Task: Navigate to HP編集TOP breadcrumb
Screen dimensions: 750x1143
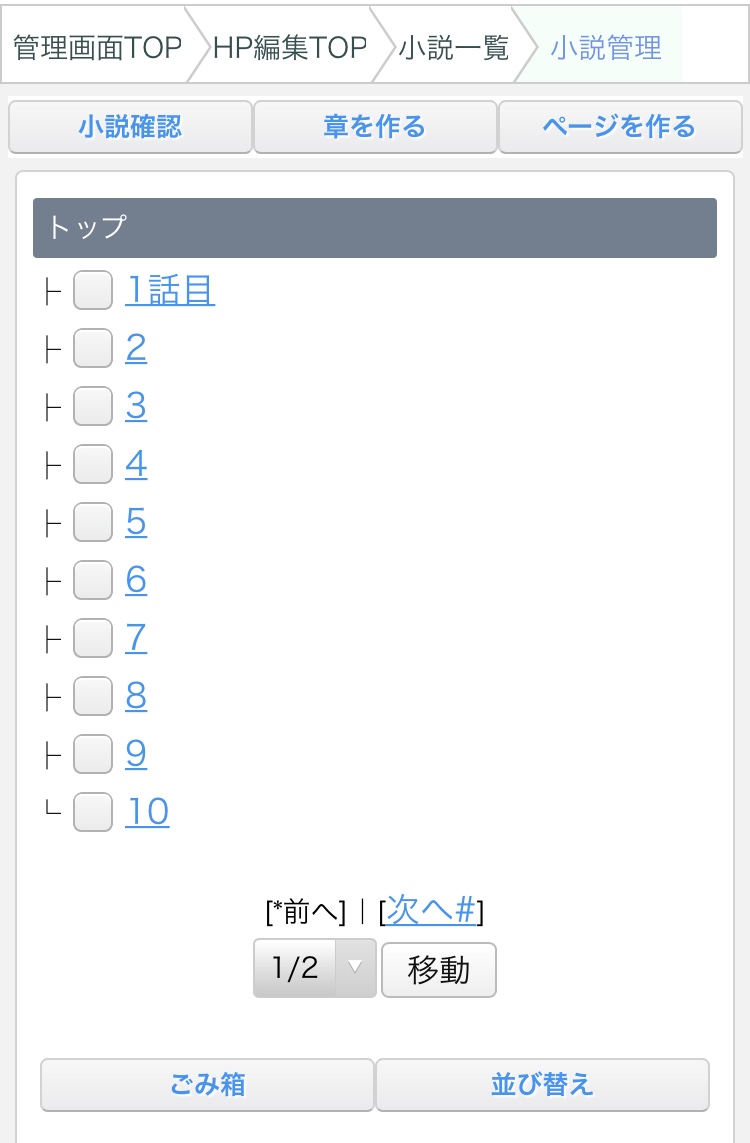Action: pos(289,47)
